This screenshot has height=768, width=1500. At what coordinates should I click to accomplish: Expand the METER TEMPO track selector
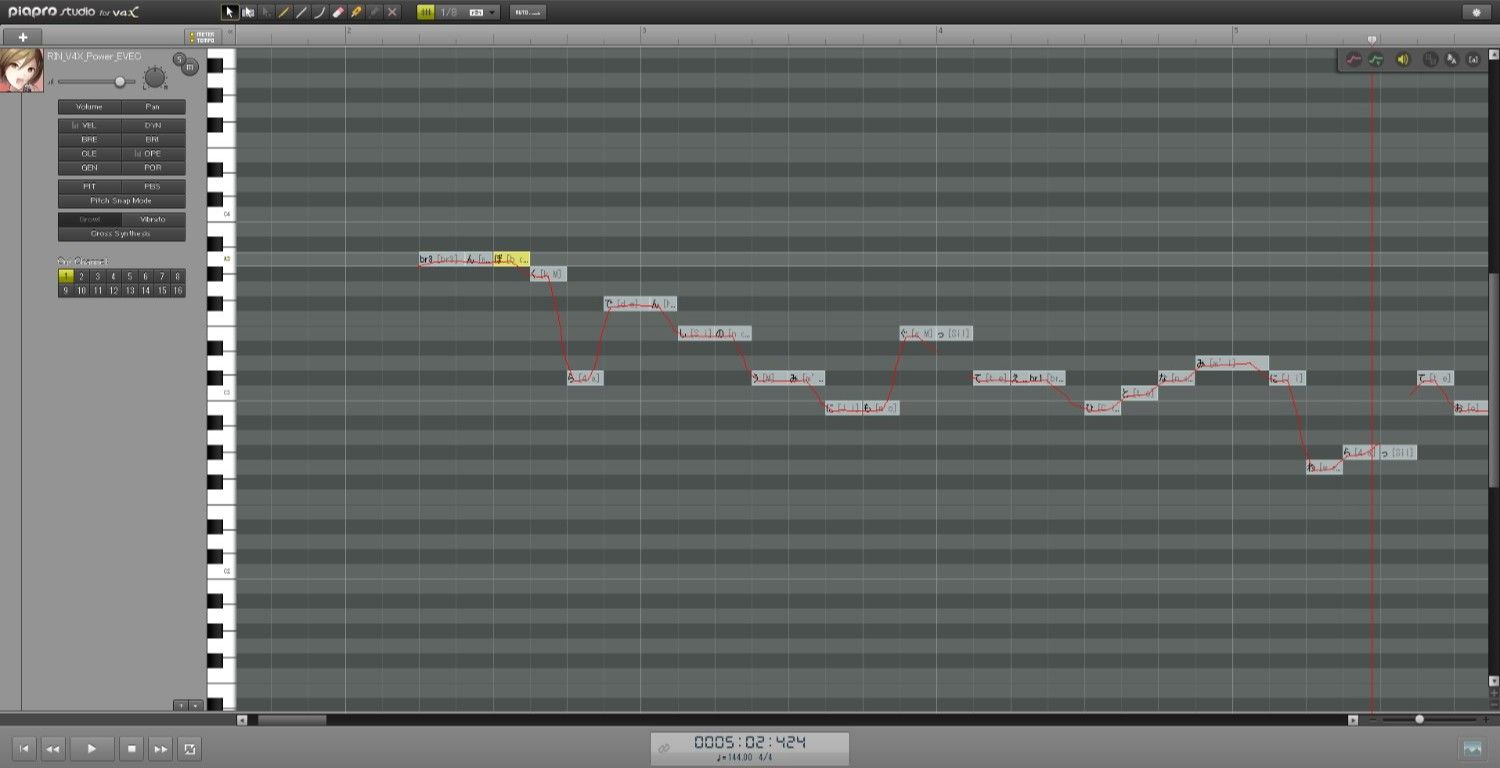click(x=201, y=37)
